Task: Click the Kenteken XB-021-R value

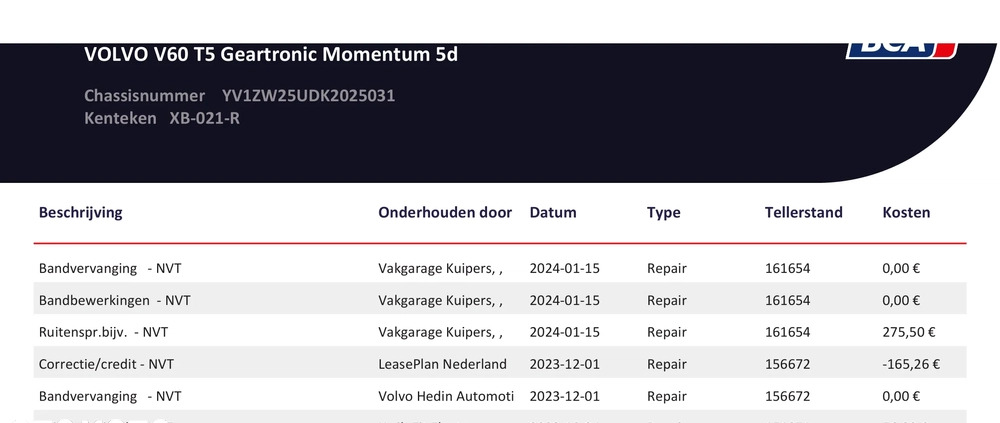Action: [204, 118]
